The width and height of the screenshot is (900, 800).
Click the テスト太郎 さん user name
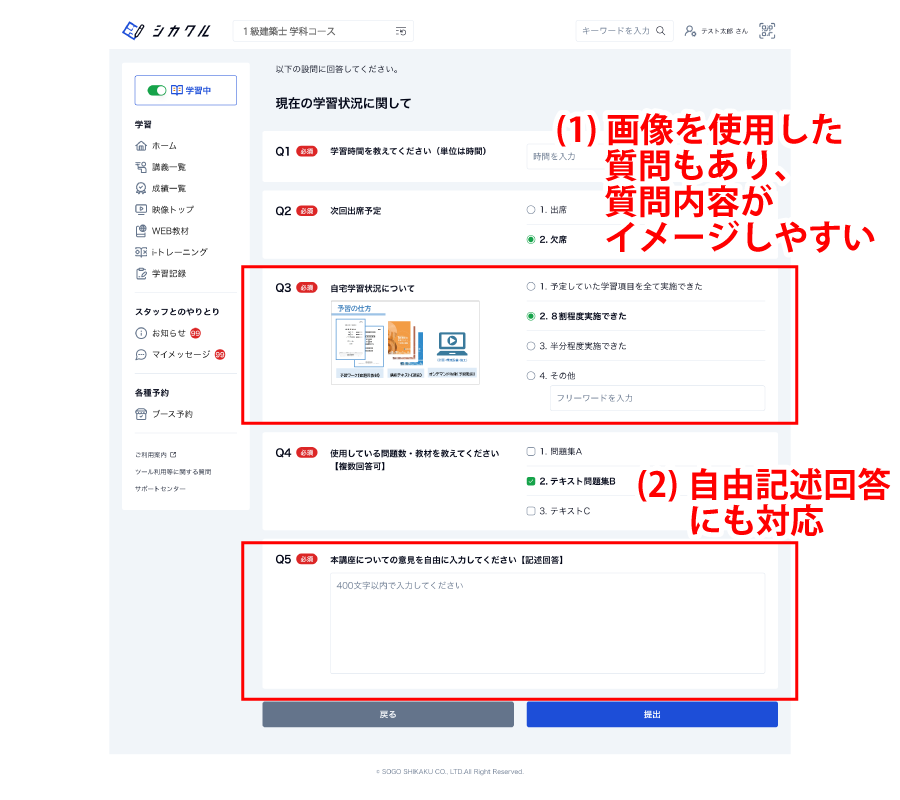point(724,31)
